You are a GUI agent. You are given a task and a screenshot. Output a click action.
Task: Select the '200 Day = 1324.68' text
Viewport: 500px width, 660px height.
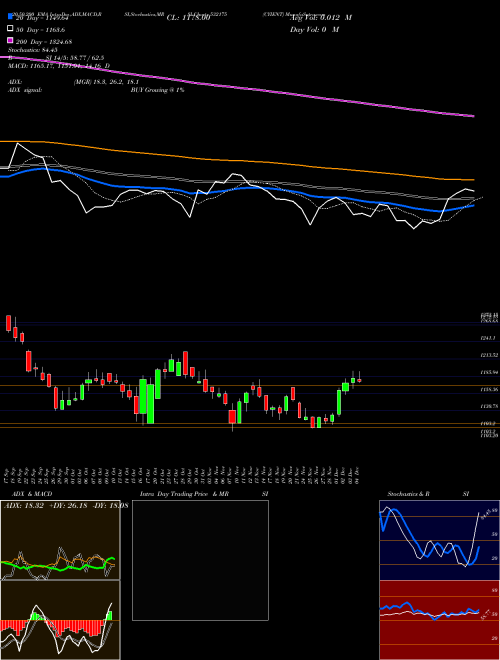44,41
